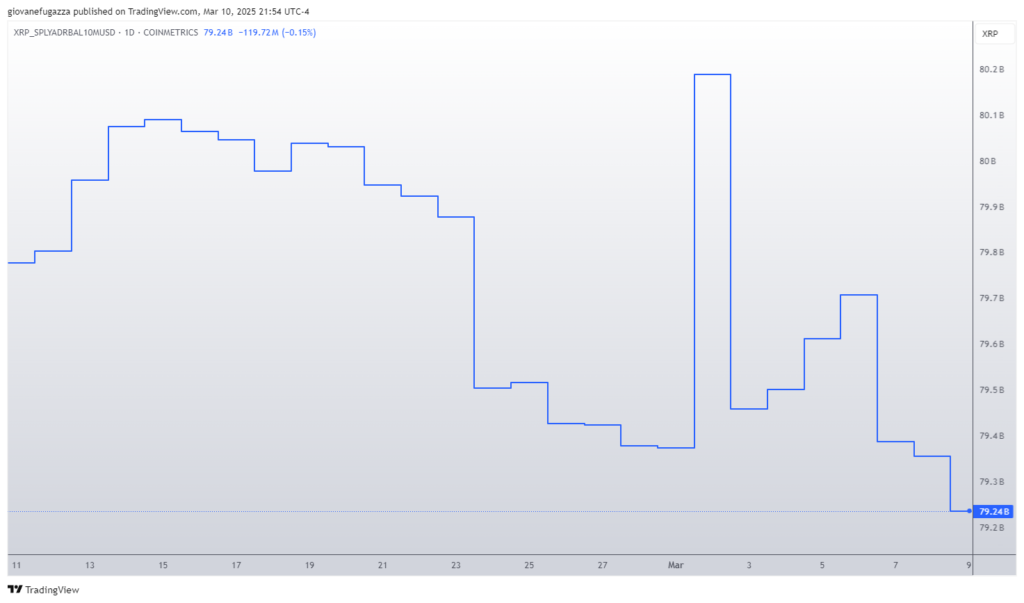Click the 19 date label on the time axis
1024x603 pixels.
tap(310, 565)
